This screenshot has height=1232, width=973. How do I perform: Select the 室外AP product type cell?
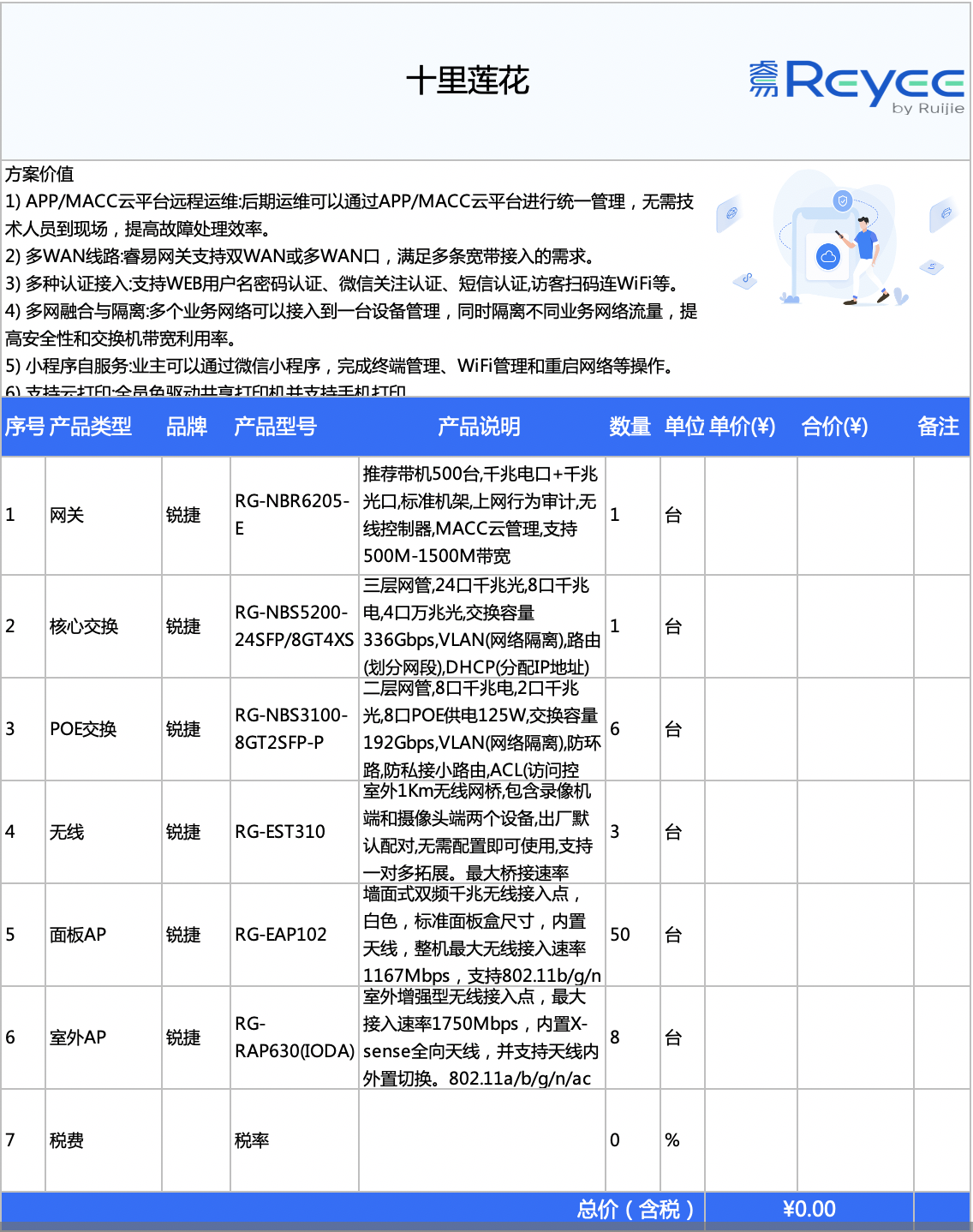pyautogui.click(x=104, y=1038)
